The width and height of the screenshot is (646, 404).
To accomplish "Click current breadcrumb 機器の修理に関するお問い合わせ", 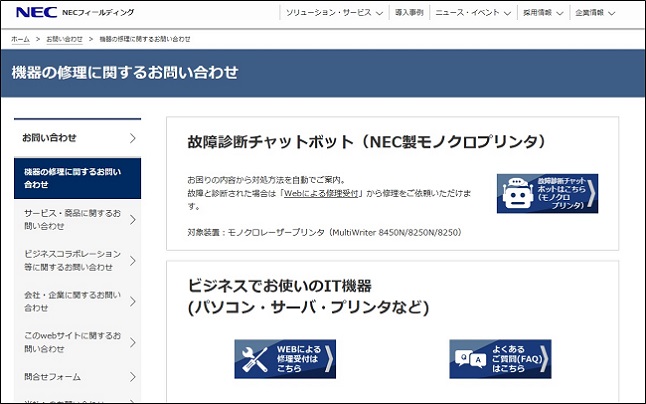I will point(145,39).
